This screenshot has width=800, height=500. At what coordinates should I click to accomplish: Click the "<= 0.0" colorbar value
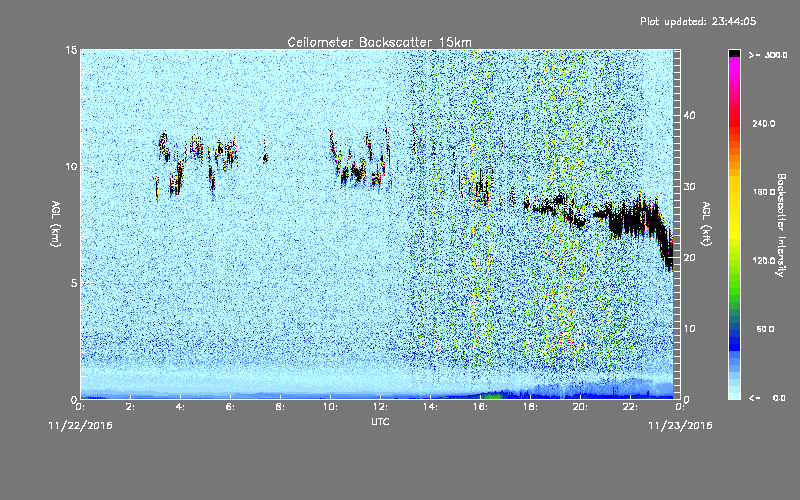click(x=768, y=397)
